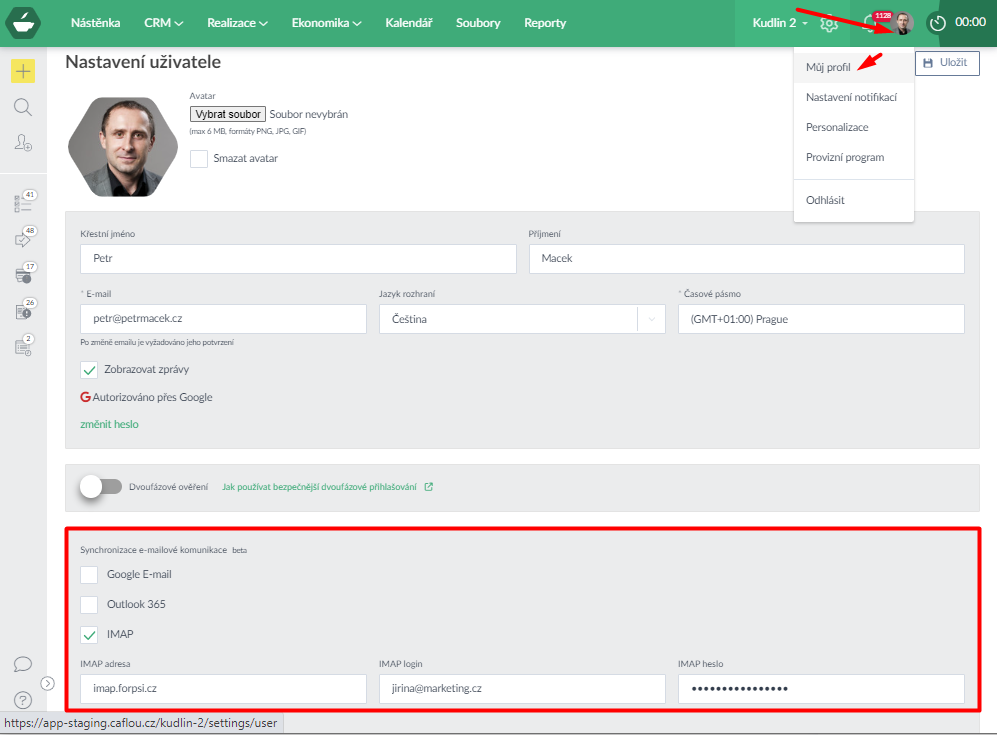The height and width of the screenshot is (735, 997).
Task: Open search via the magnifier sidebar icon
Action: click(x=23, y=107)
